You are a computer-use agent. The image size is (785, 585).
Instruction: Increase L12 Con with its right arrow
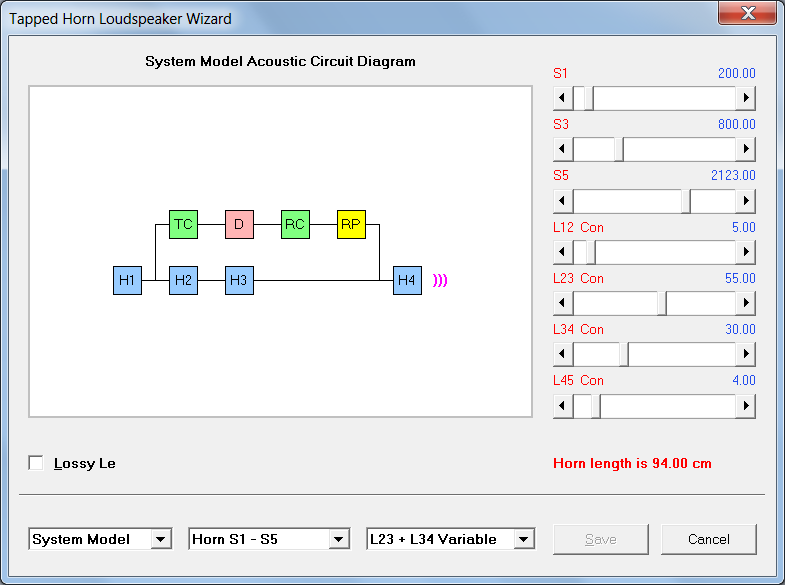pyautogui.click(x=746, y=252)
